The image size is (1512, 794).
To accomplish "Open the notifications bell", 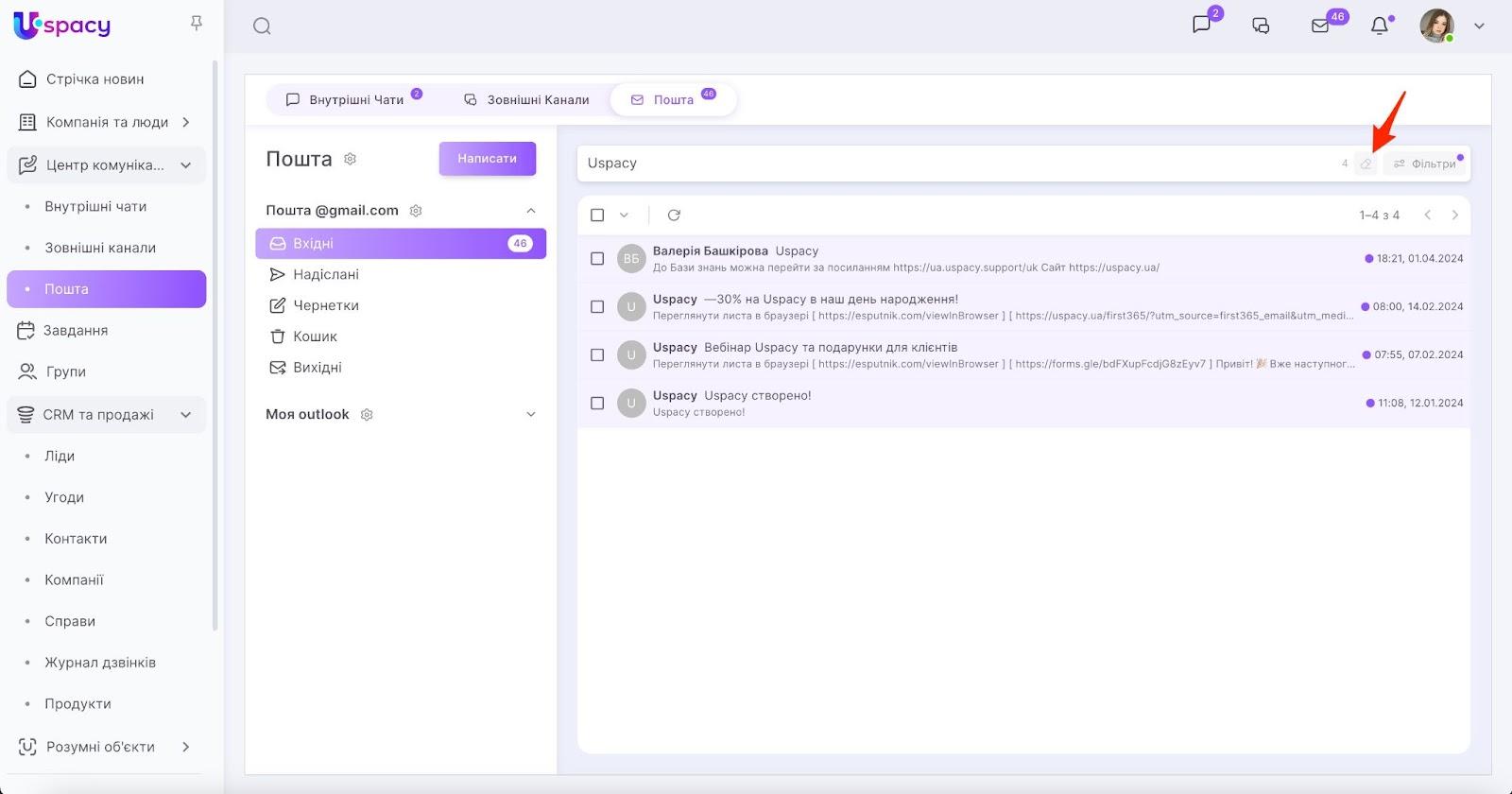I will click(1380, 26).
